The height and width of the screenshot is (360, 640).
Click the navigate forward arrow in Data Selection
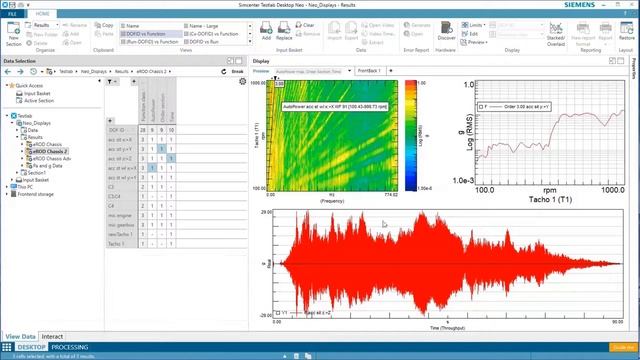click(20, 71)
